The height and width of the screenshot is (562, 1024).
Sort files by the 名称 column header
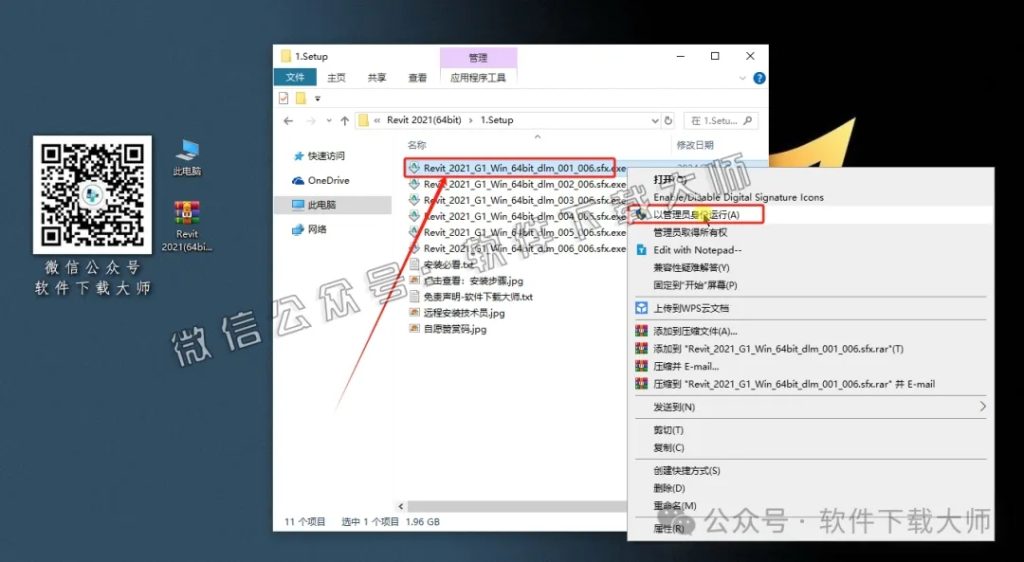coord(417,145)
